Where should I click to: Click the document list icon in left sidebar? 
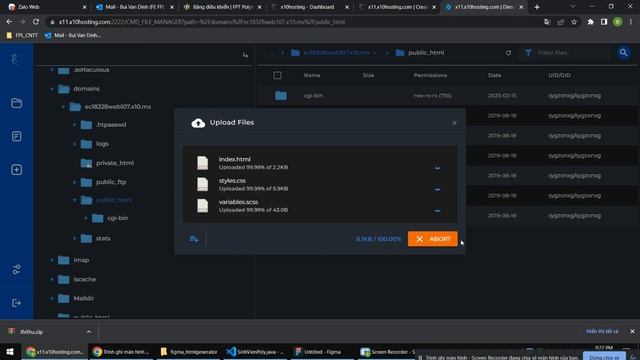(16, 136)
